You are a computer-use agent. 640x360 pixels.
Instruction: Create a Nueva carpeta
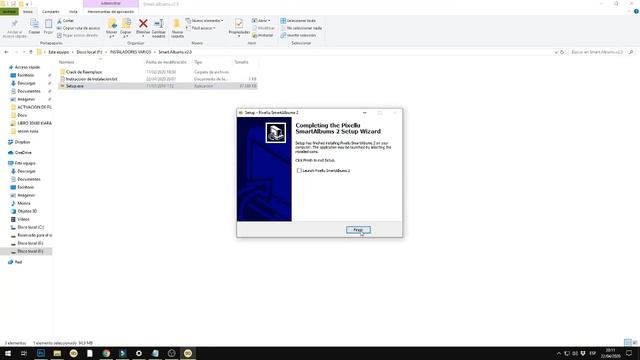(x=177, y=29)
